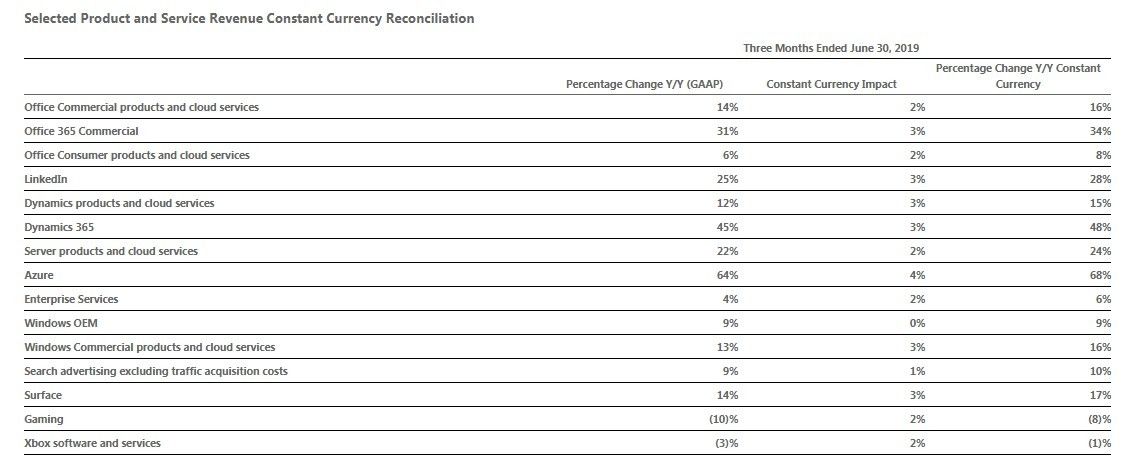Click the 'Percentage Change Y/Y Constant Currency' header
This screenshot has width=1125, height=467.
point(1018,76)
